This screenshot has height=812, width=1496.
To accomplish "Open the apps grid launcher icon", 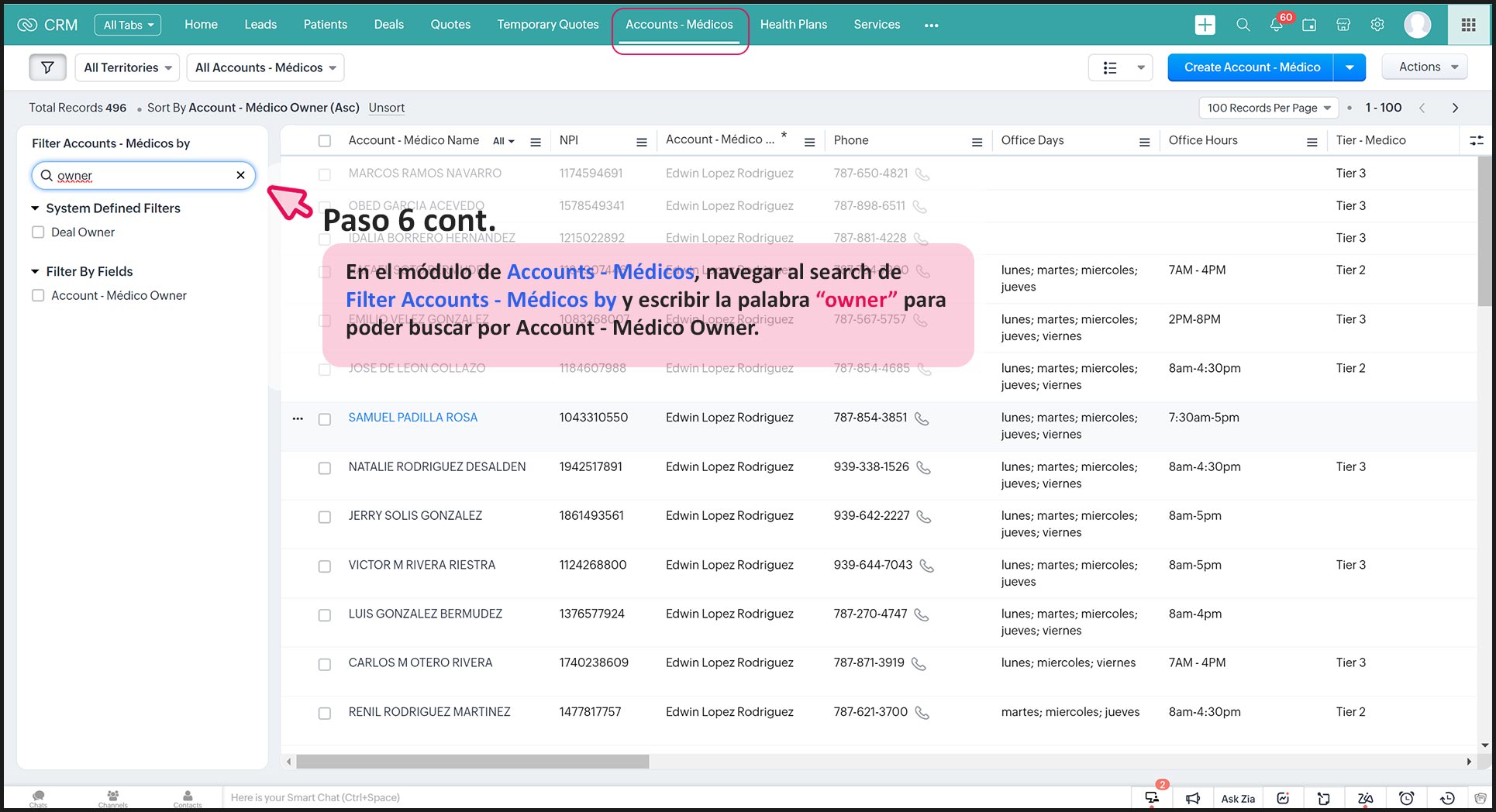I will [x=1468, y=25].
